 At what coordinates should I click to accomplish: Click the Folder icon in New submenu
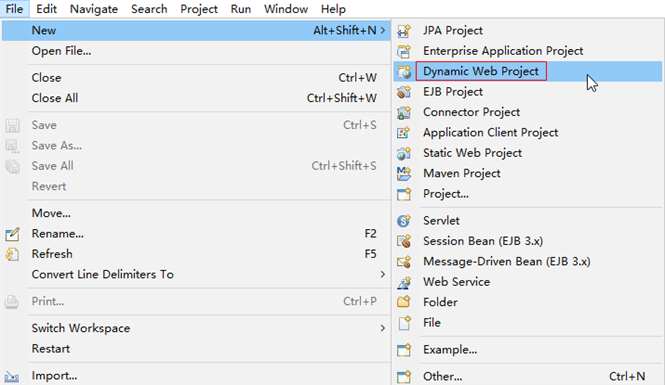[x=404, y=302]
